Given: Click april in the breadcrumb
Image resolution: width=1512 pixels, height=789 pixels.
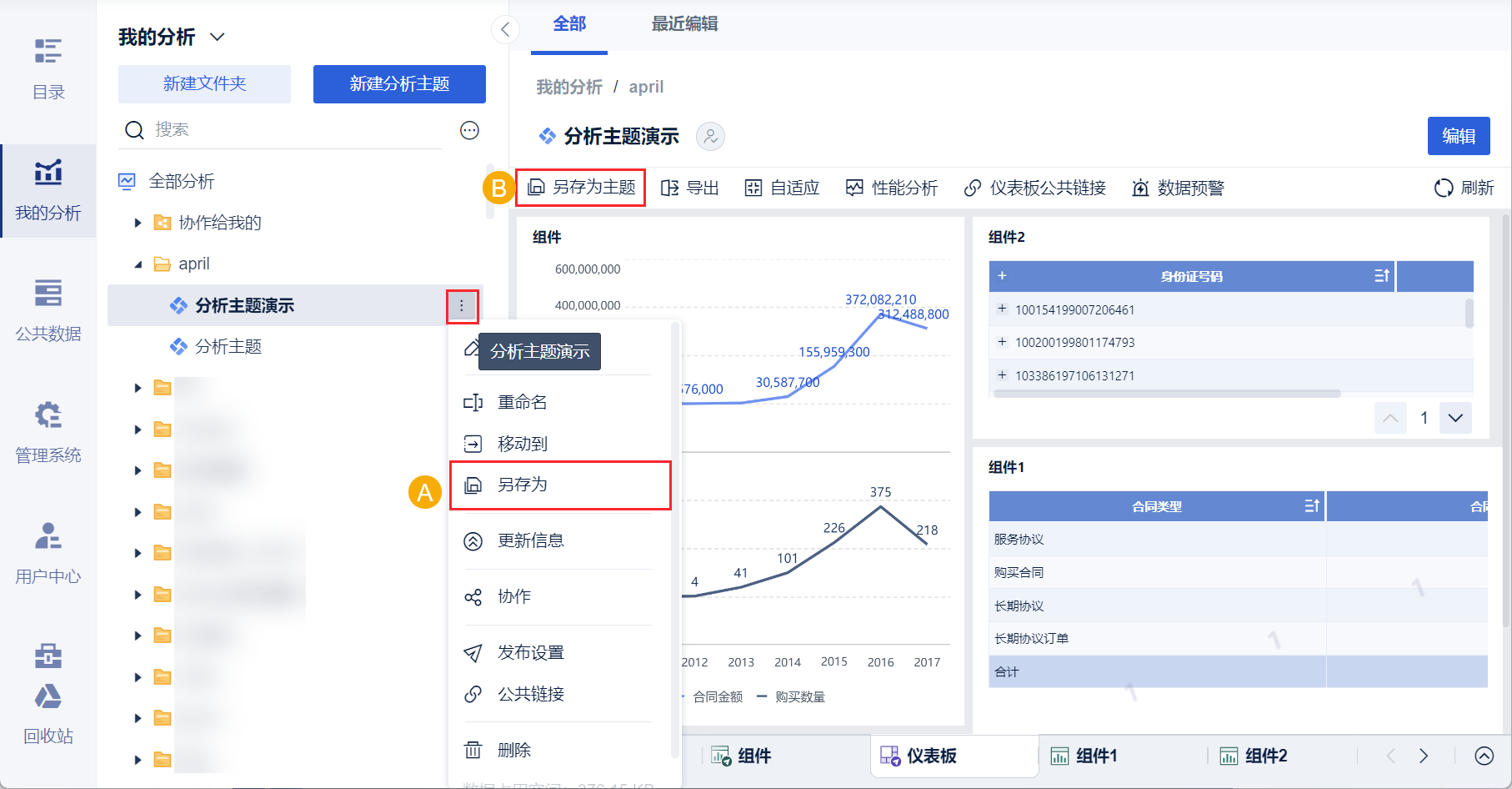Looking at the screenshot, I should coord(646,87).
